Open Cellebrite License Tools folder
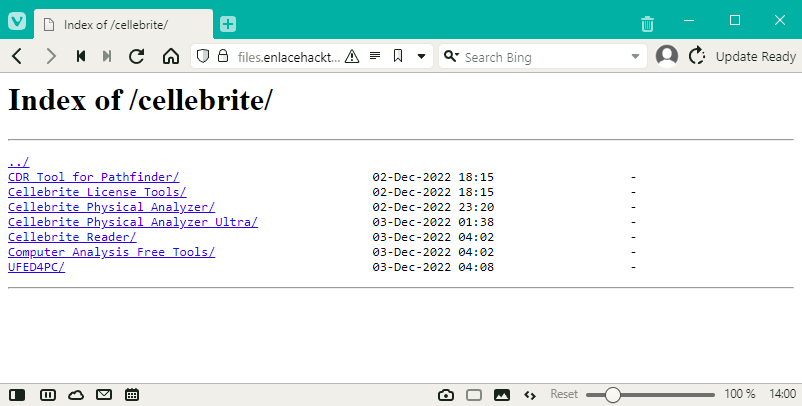This screenshot has height=406, width=802. (97, 192)
